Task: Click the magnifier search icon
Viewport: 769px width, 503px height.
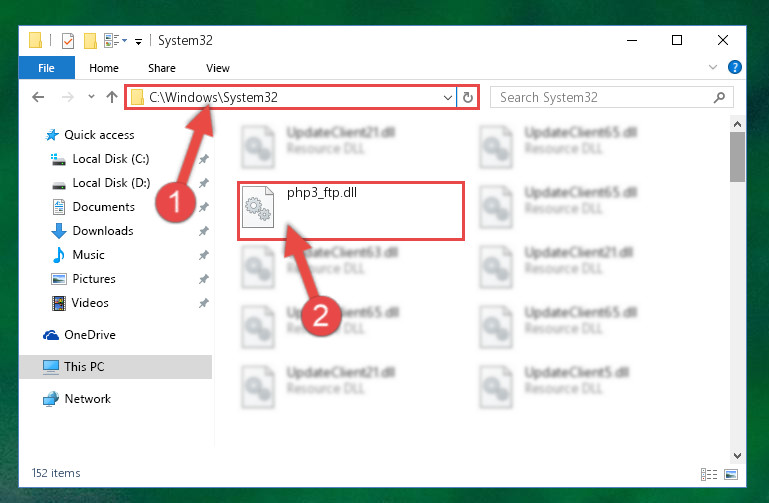Action: 719,97
